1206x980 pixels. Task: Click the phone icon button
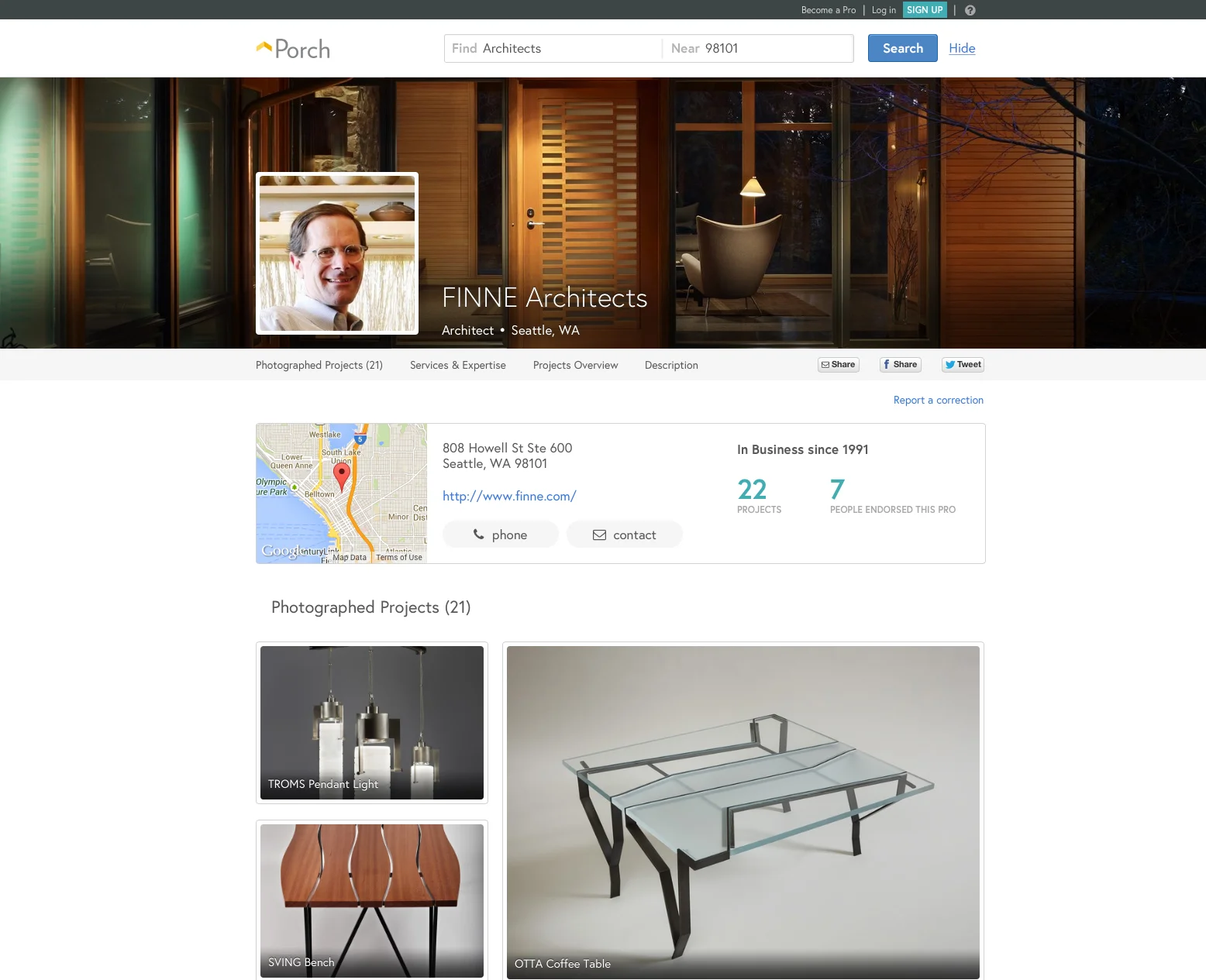pyautogui.click(x=501, y=535)
